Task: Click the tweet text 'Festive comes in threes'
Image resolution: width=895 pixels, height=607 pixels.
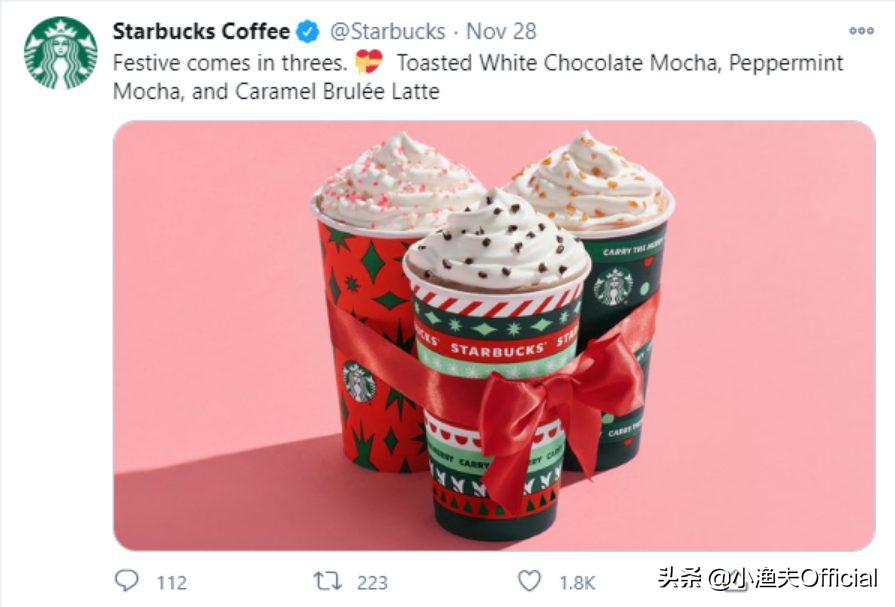Action: (231, 63)
